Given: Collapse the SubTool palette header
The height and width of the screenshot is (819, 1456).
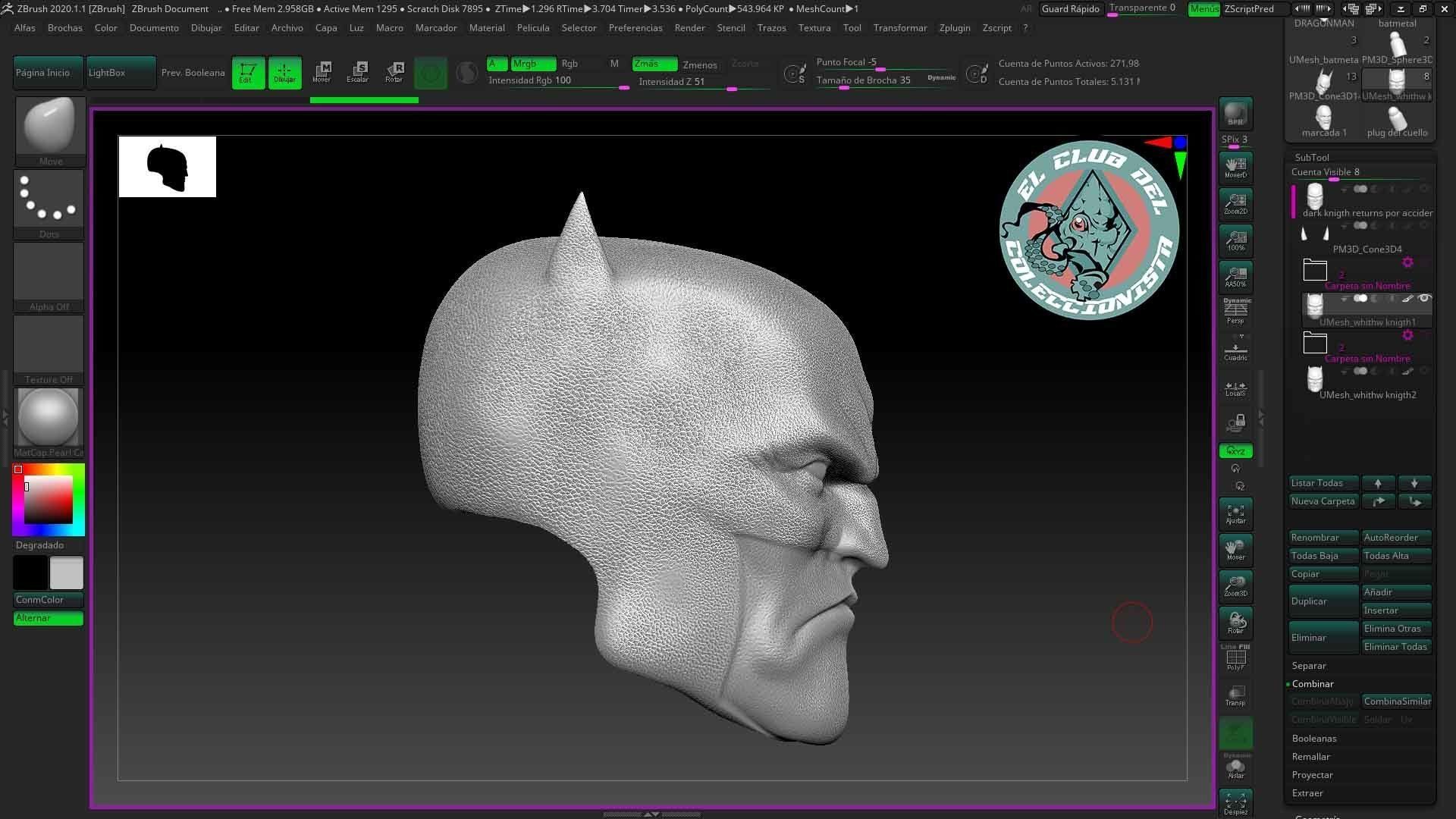Looking at the screenshot, I should tap(1311, 158).
